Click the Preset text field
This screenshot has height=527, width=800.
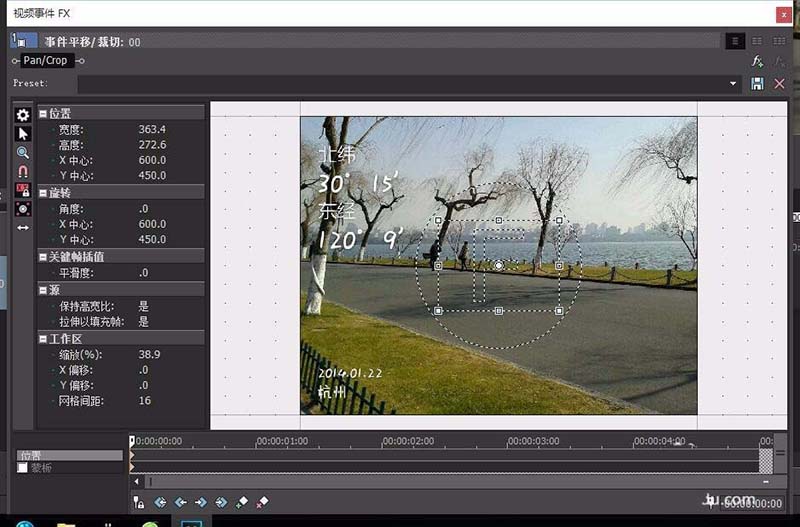pos(402,84)
